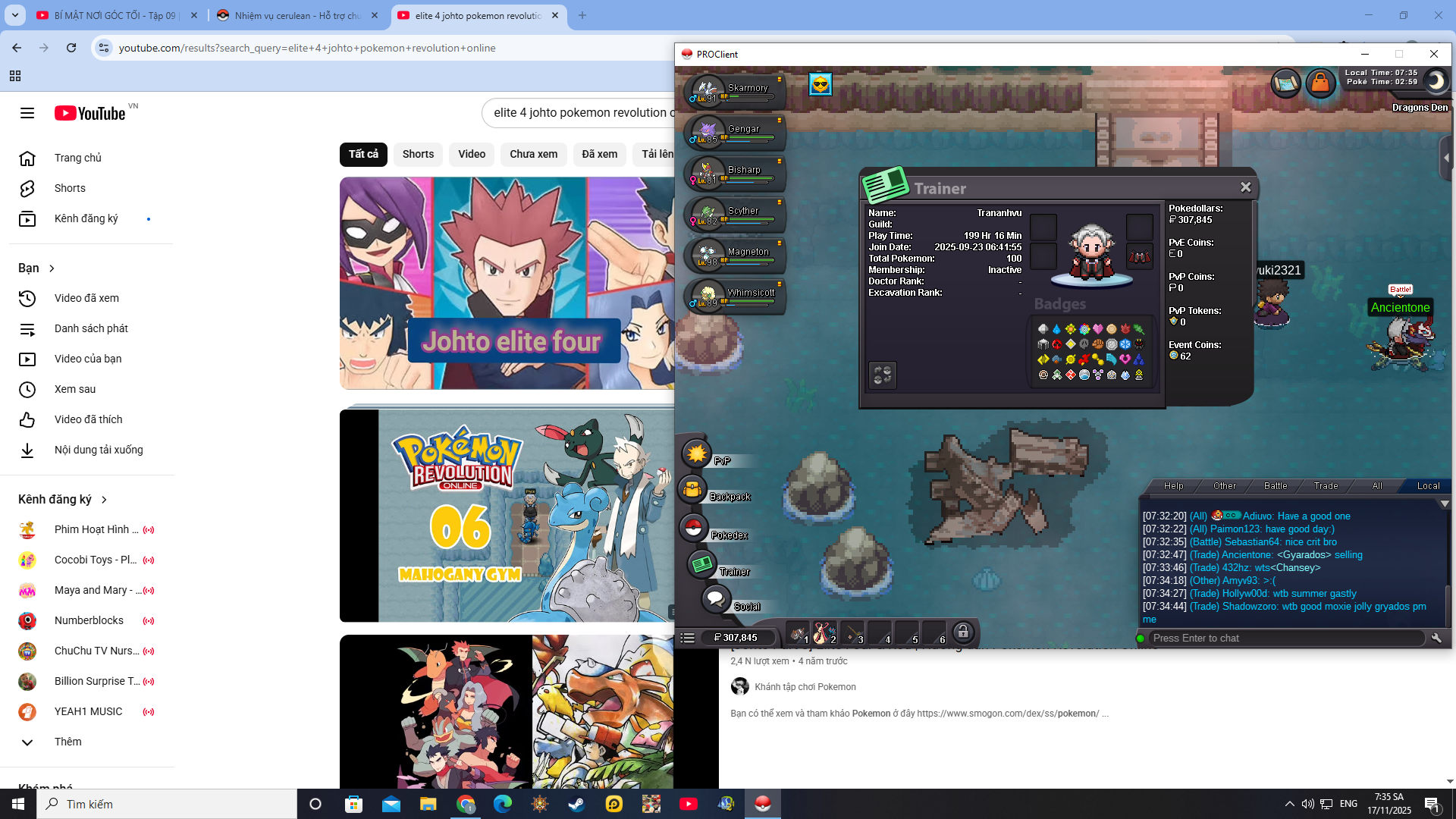This screenshot has height=819, width=1456.
Task: Expand the Bạn section chevron
Action: click(x=52, y=268)
